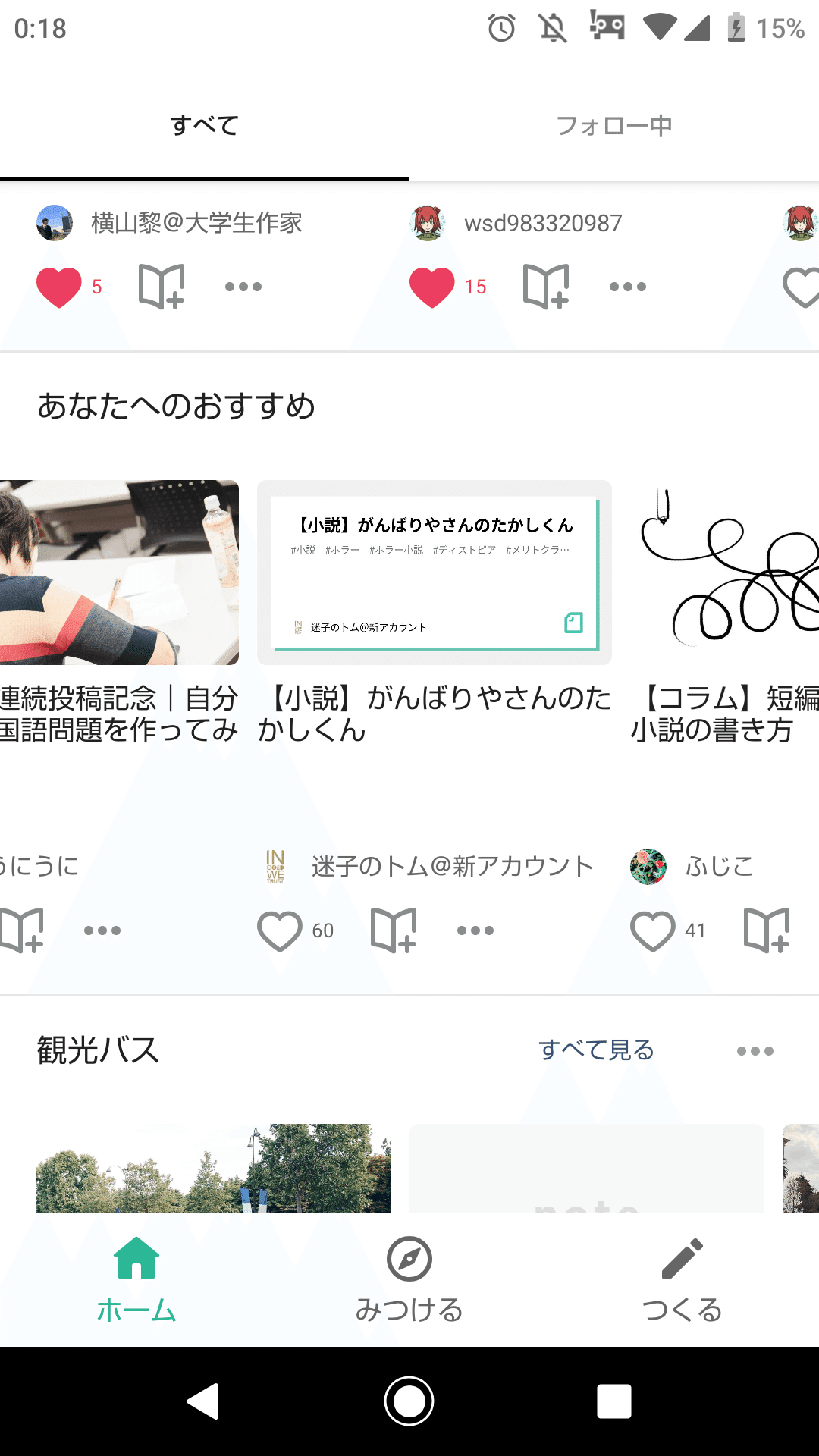Like the post by 迷子のトム@新アカウント

(280, 931)
